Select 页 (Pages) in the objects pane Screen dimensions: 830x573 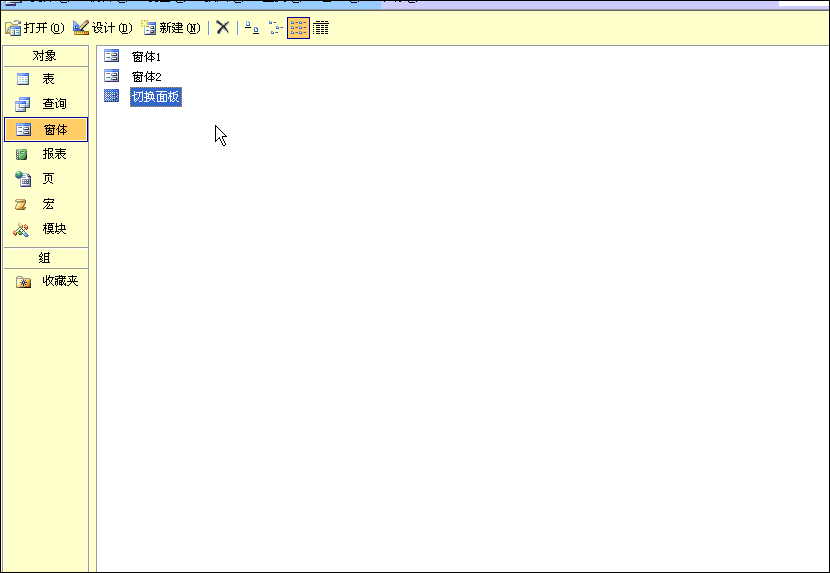[x=46, y=179]
